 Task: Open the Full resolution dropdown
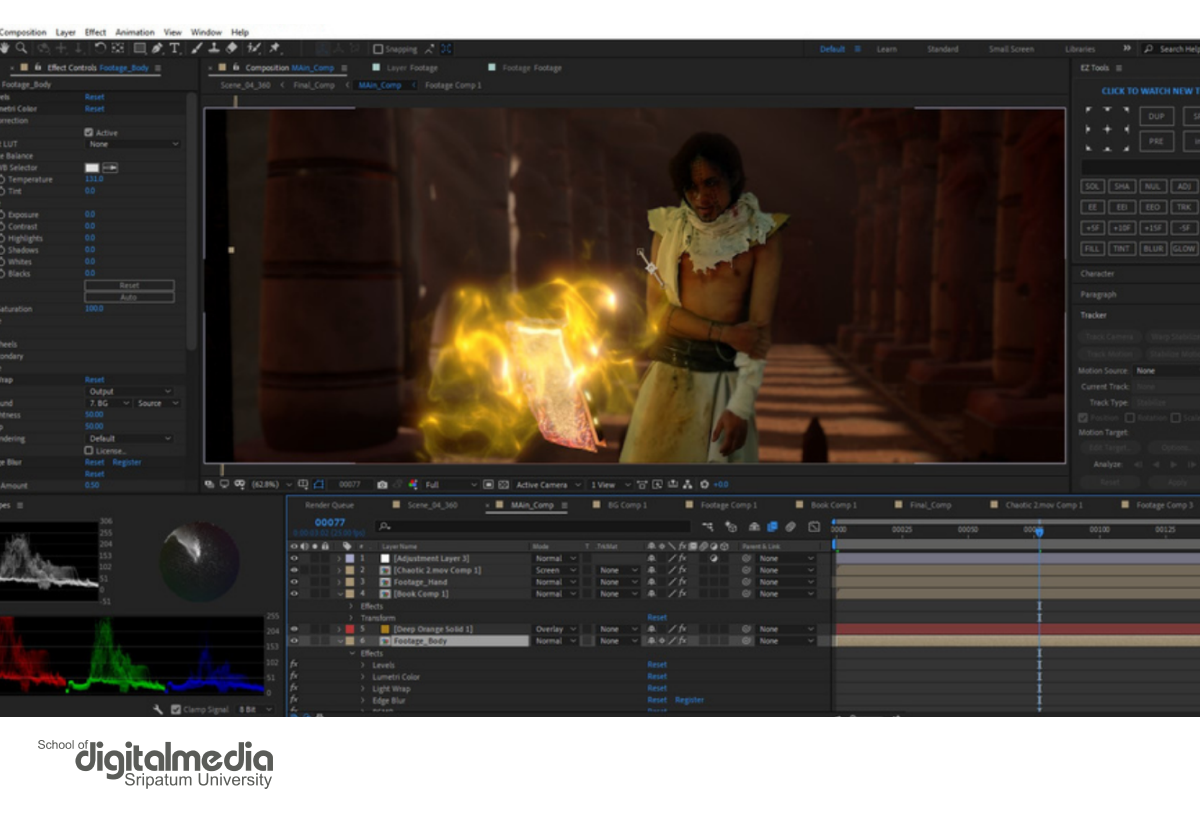(452, 484)
